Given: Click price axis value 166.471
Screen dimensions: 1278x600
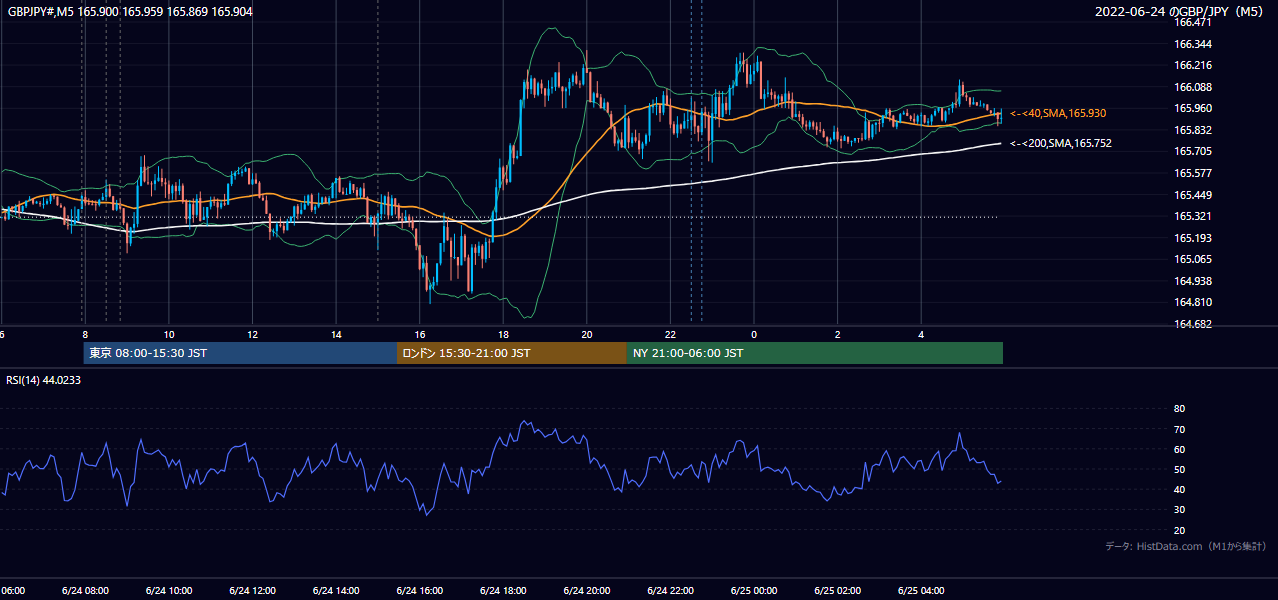Looking at the screenshot, I should (x=1193, y=22).
